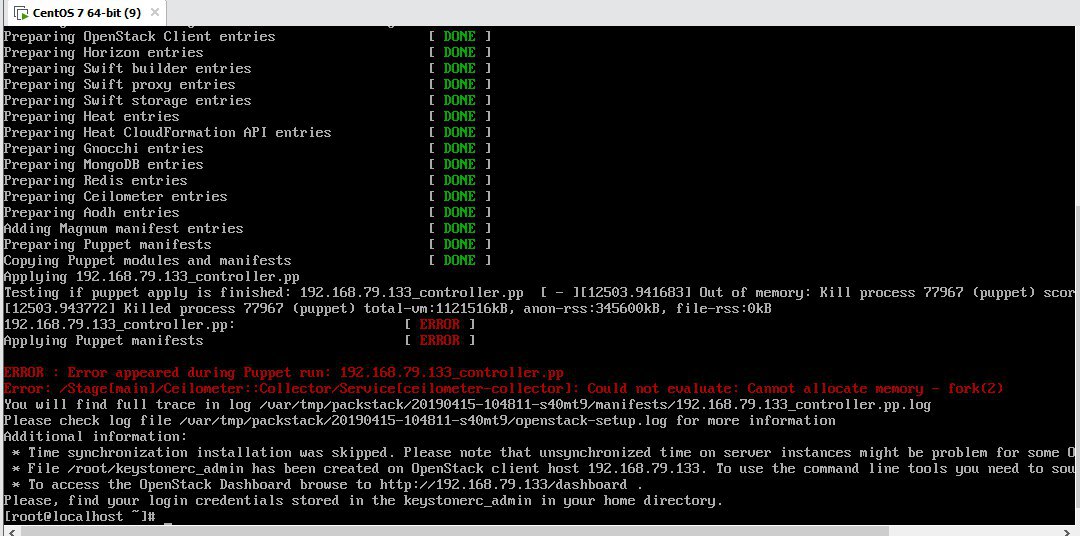Click 'Error appeared during Puppet run' red line
The width and height of the screenshot is (1080, 536).
pos(284,373)
